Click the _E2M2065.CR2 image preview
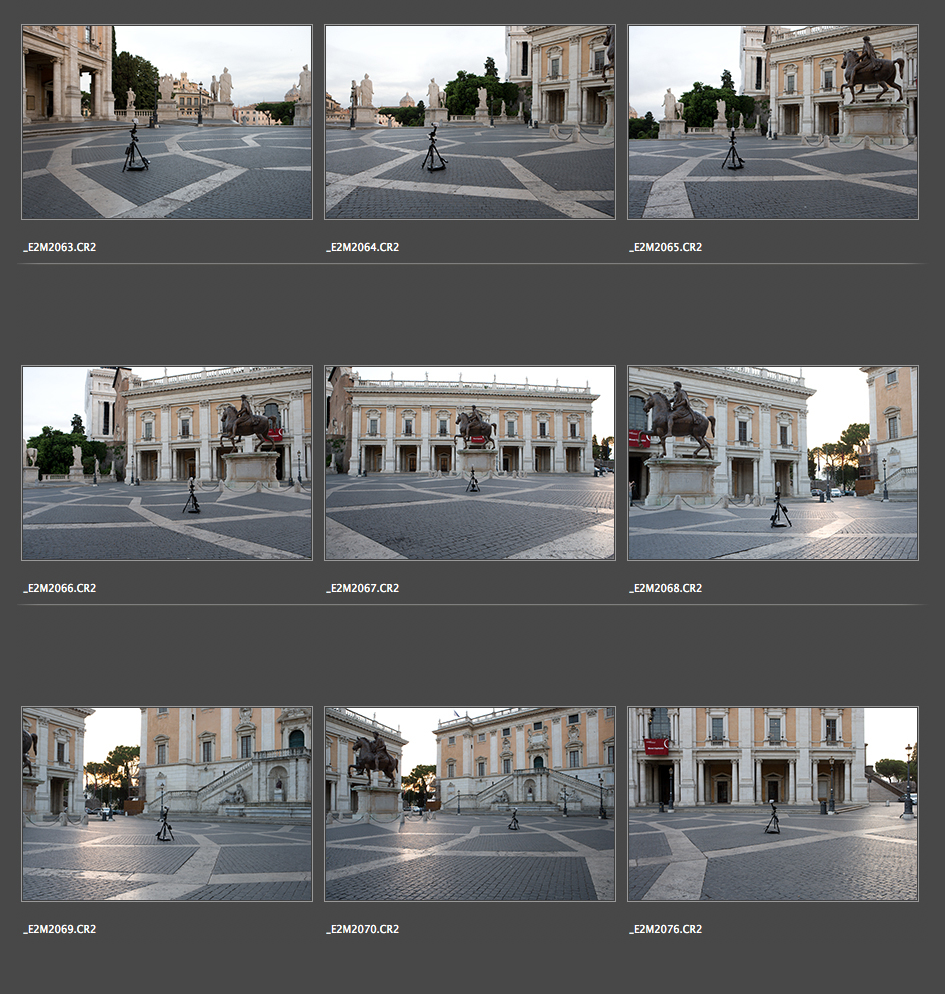The image size is (945, 994). [x=773, y=122]
